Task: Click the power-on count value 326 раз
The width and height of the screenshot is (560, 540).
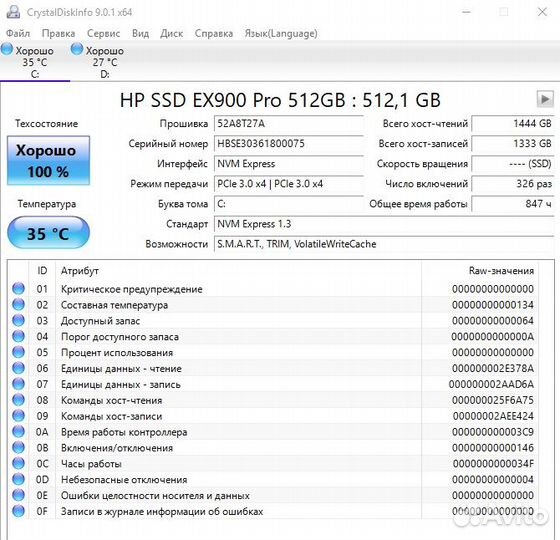Action: [x=513, y=184]
